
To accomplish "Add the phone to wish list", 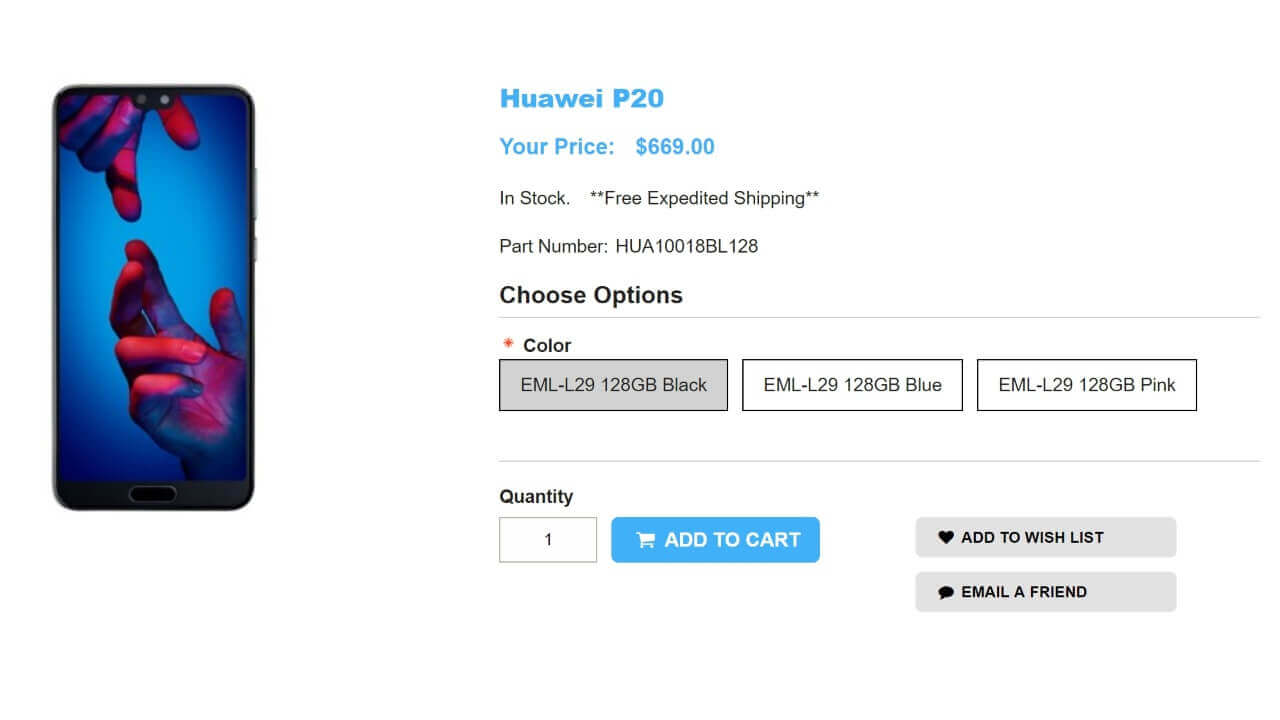I will click(1045, 537).
